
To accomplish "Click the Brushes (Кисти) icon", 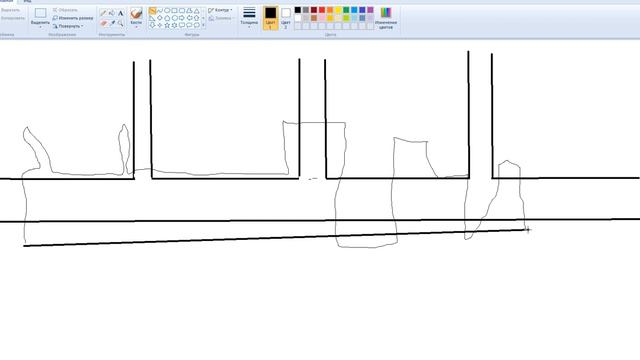I will [x=136, y=13].
